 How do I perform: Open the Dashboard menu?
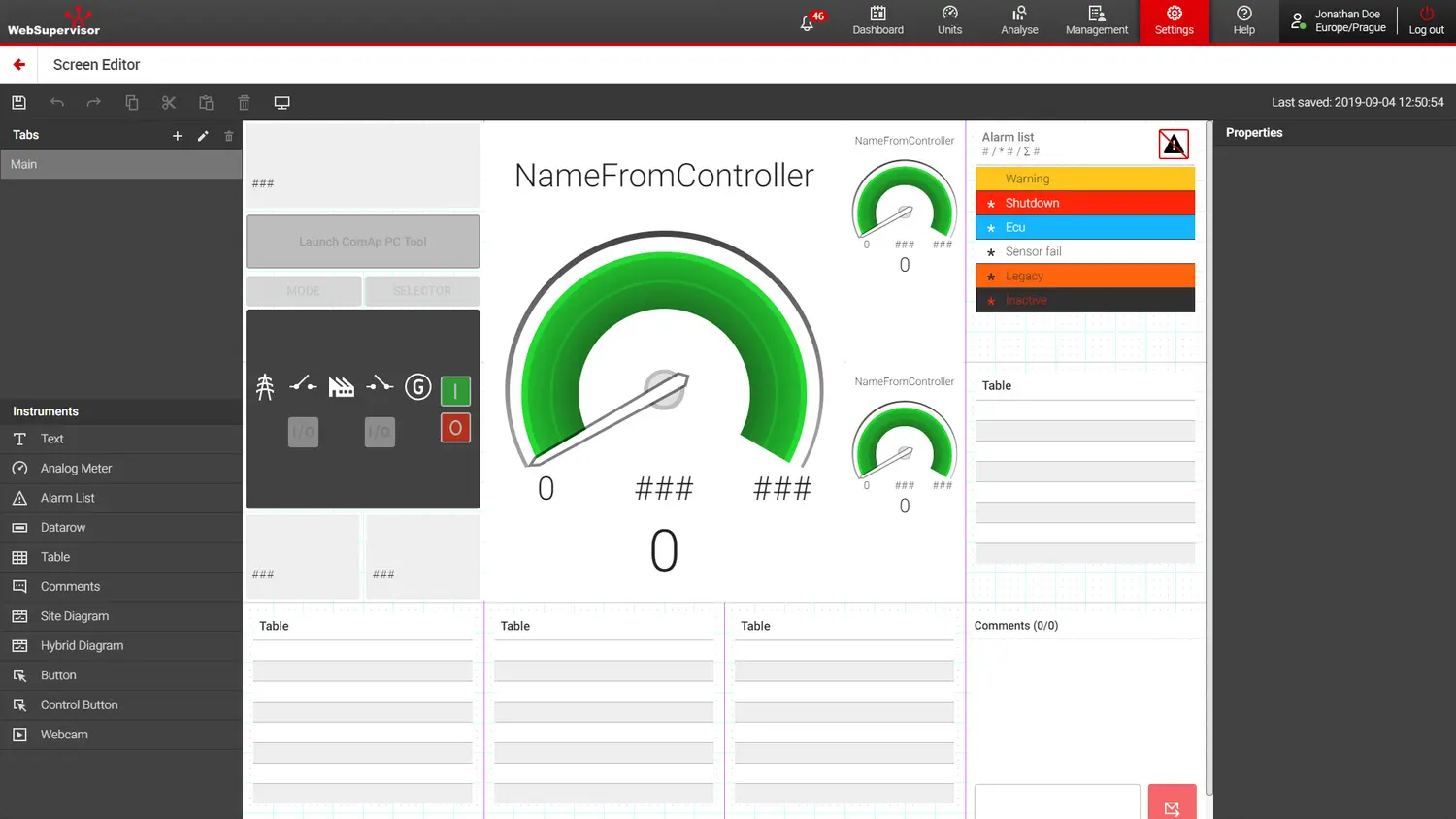click(x=877, y=21)
